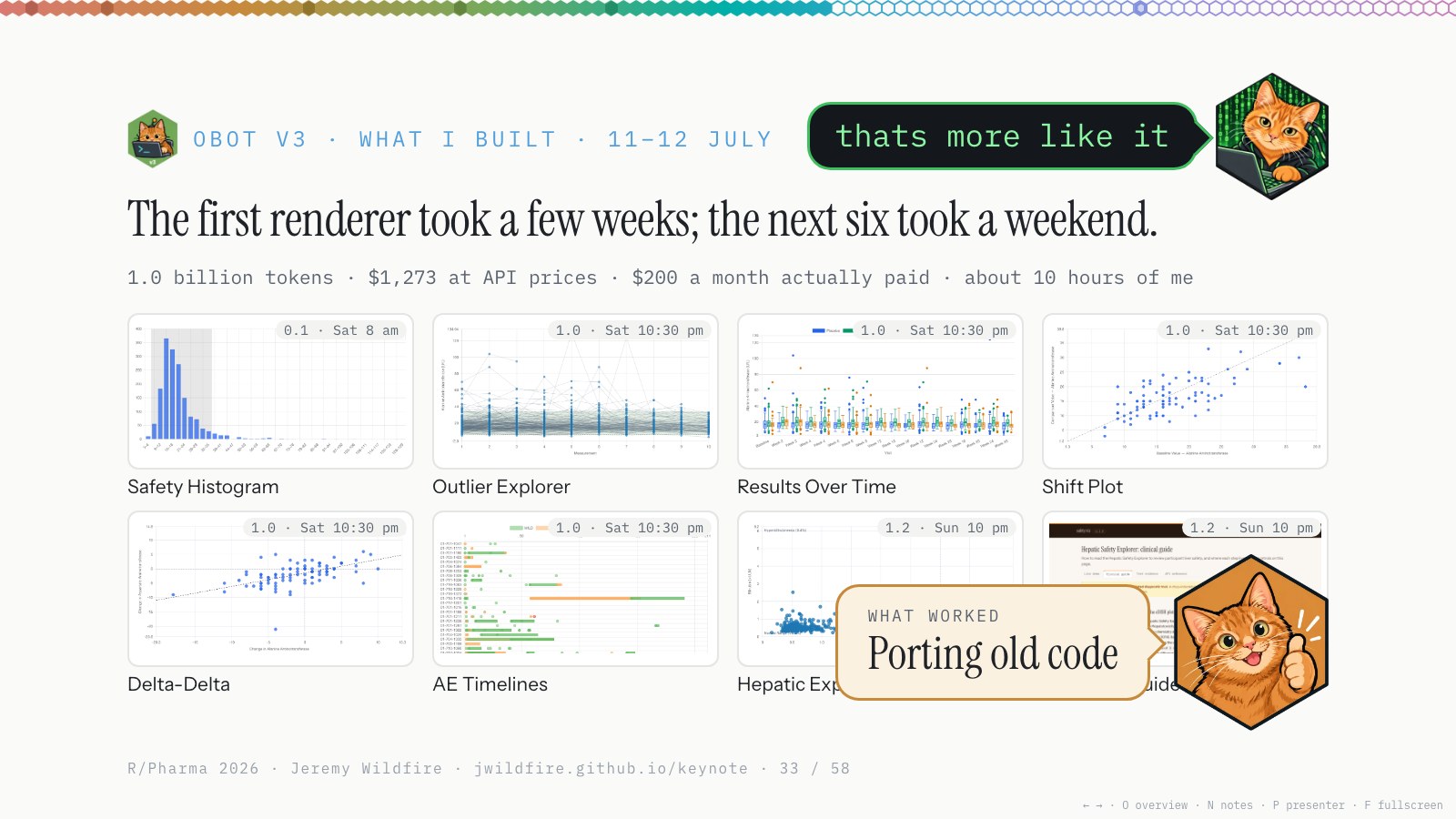Click the 'Safety Histogram' caption

click(203, 487)
